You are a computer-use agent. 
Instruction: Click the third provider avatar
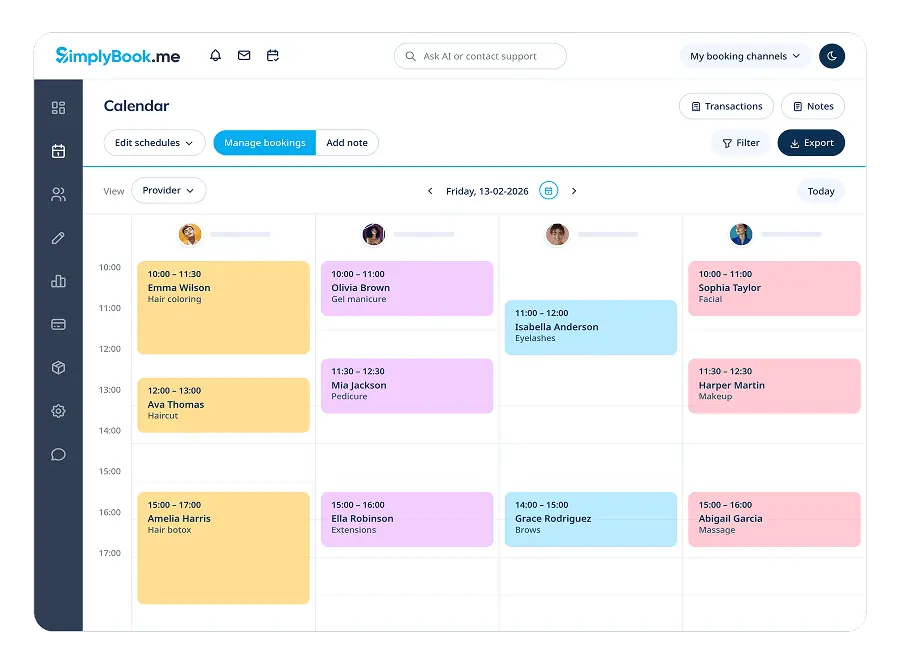point(557,234)
